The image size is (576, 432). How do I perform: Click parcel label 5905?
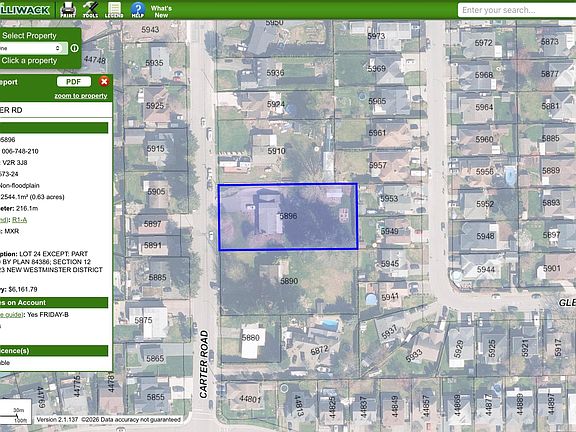coord(156,192)
